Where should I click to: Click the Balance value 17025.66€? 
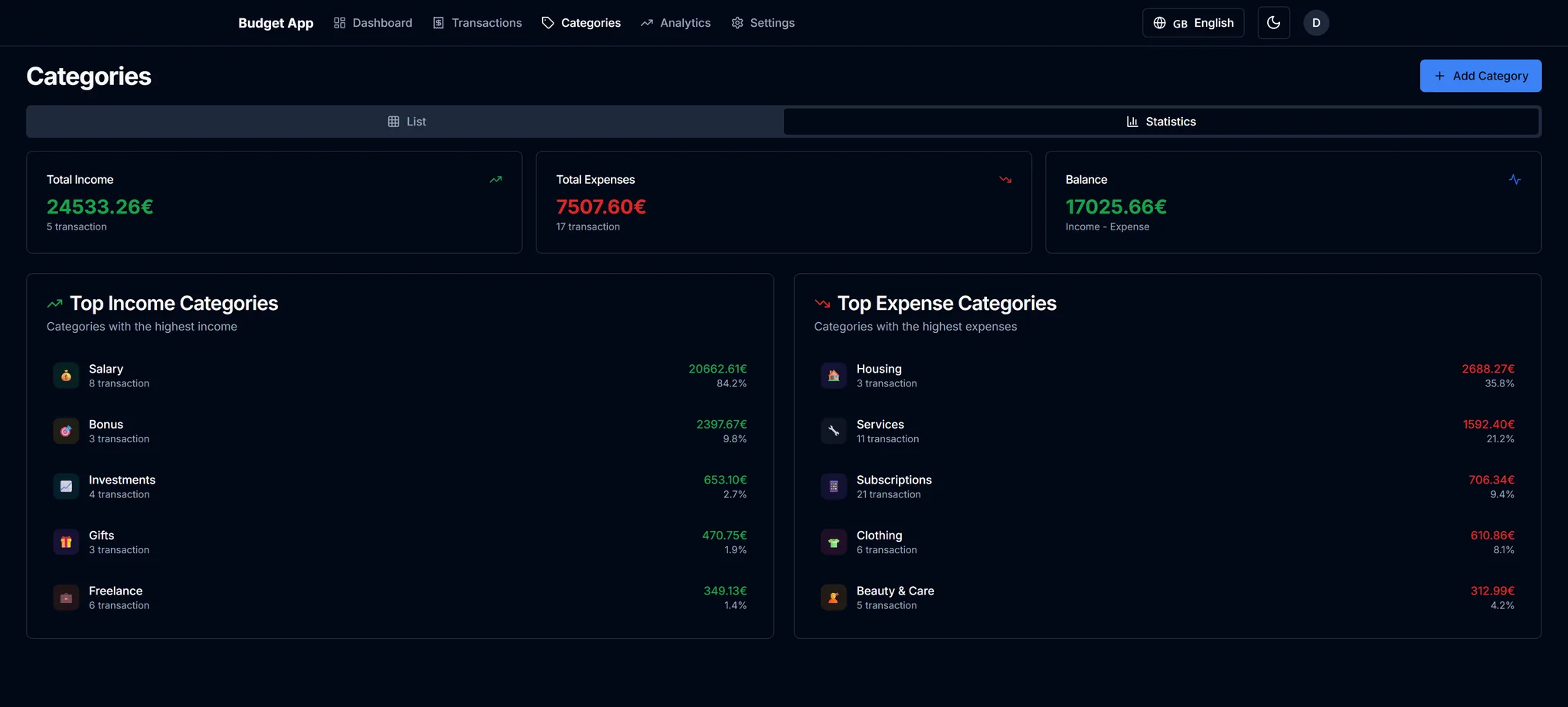1116,207
